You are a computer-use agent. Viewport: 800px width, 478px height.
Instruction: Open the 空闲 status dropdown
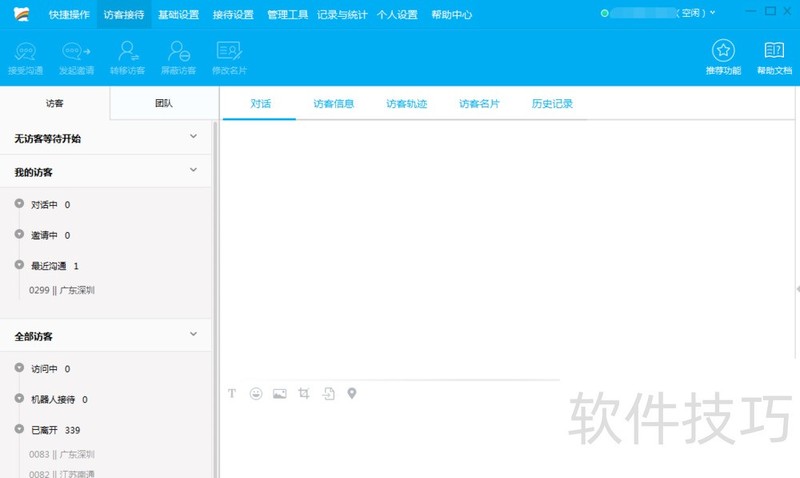(697, 13)
